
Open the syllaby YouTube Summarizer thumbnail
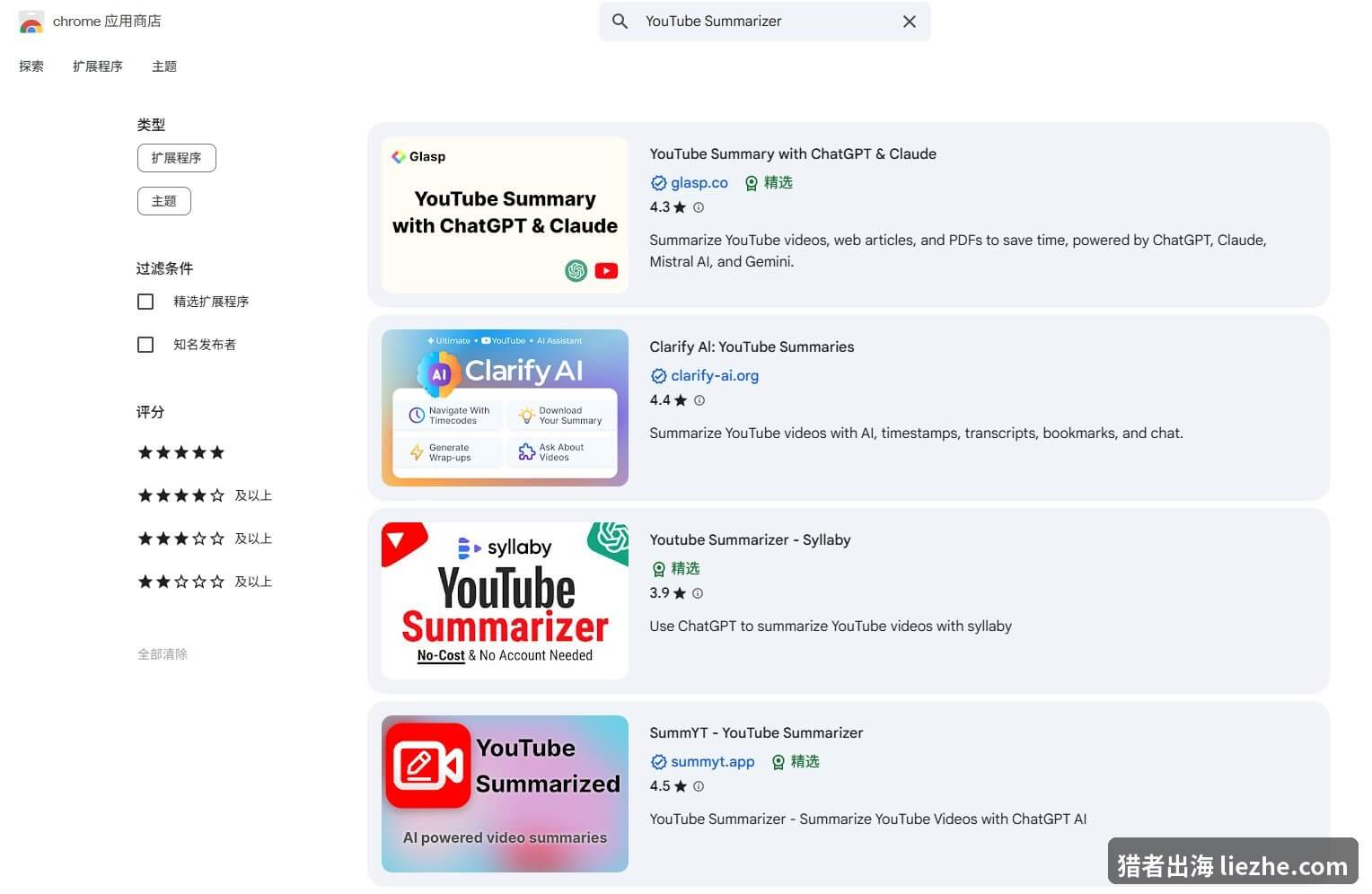tap(505, 600)
